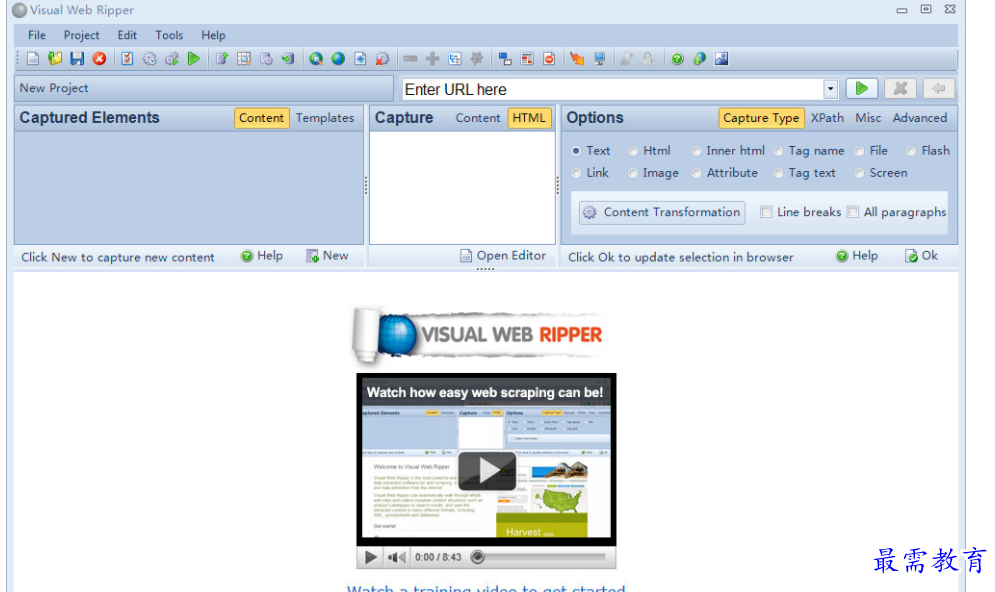
Task: Click the Content Transformation button
Action: 662,212
